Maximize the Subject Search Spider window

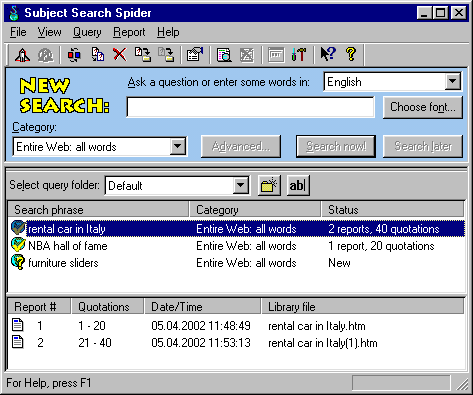(x=440, y=13)
